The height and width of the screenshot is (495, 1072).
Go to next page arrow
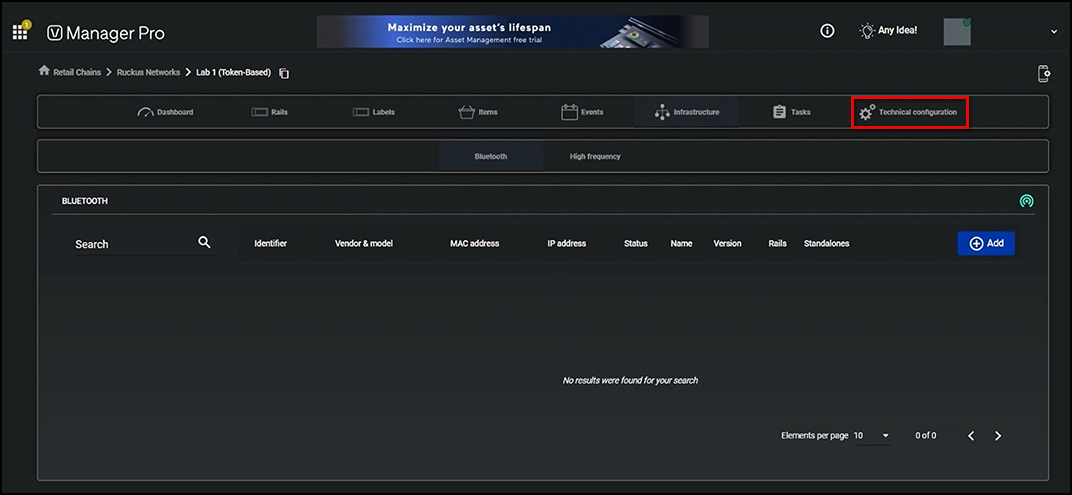pyautogui.click(x=998, y=436)
